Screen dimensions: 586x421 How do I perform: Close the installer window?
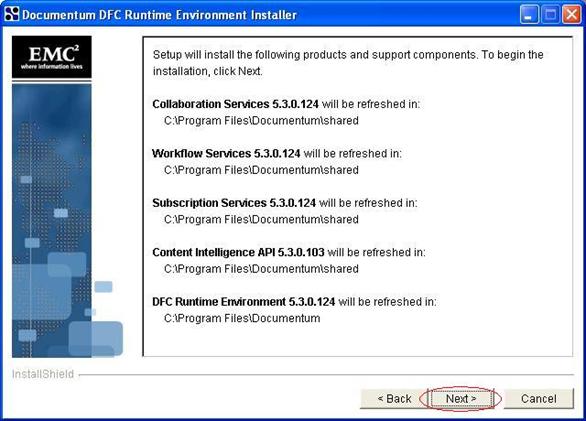coord(572,15)
